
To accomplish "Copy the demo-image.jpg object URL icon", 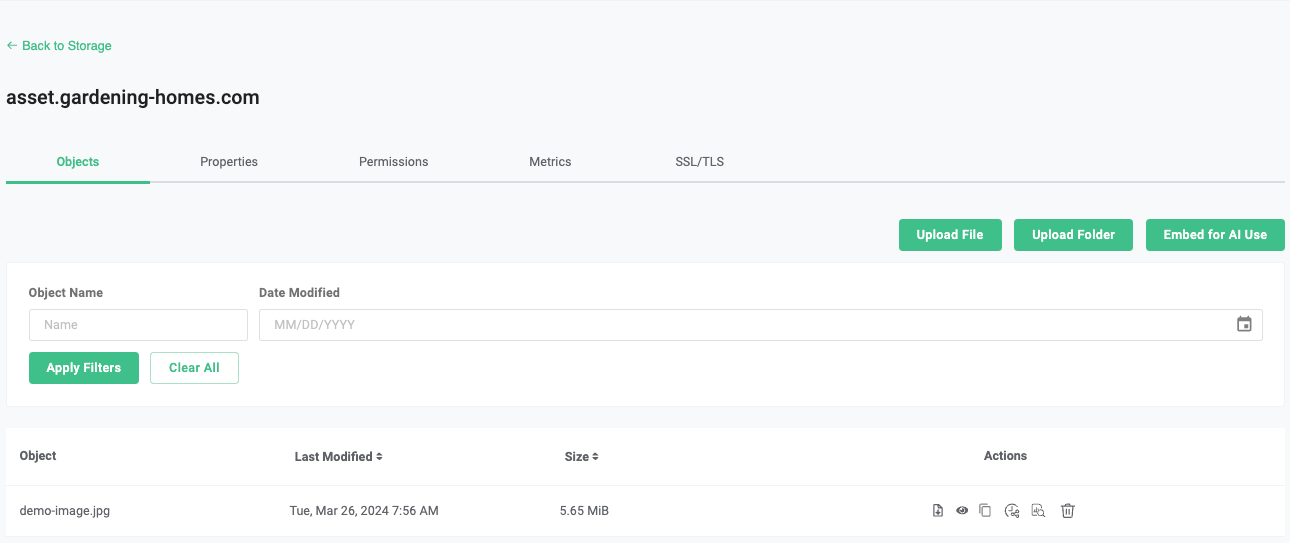I will click(x=985, y=511).
